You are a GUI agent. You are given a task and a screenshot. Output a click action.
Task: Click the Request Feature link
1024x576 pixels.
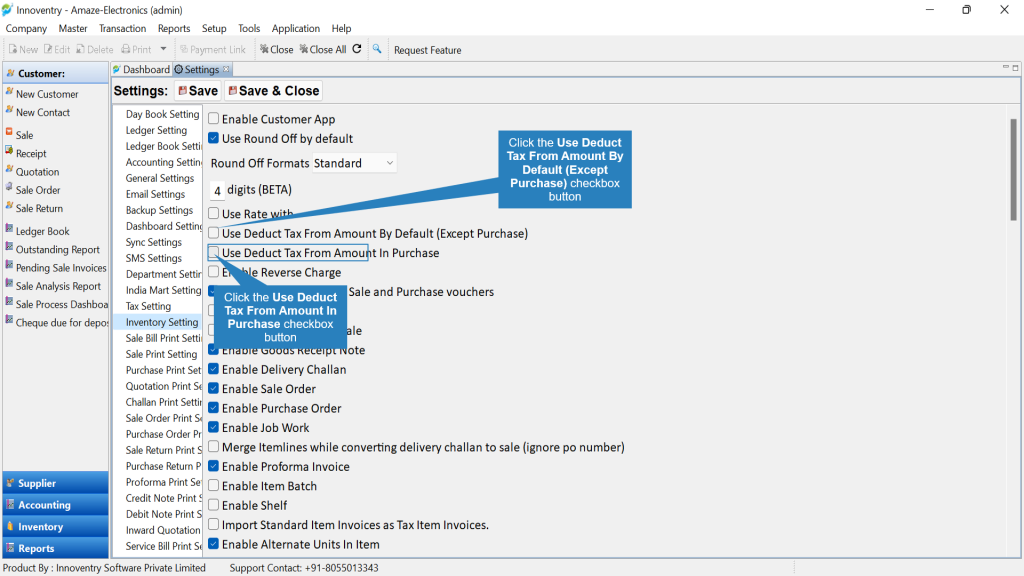pyautogui.click(x=427, y=50)
